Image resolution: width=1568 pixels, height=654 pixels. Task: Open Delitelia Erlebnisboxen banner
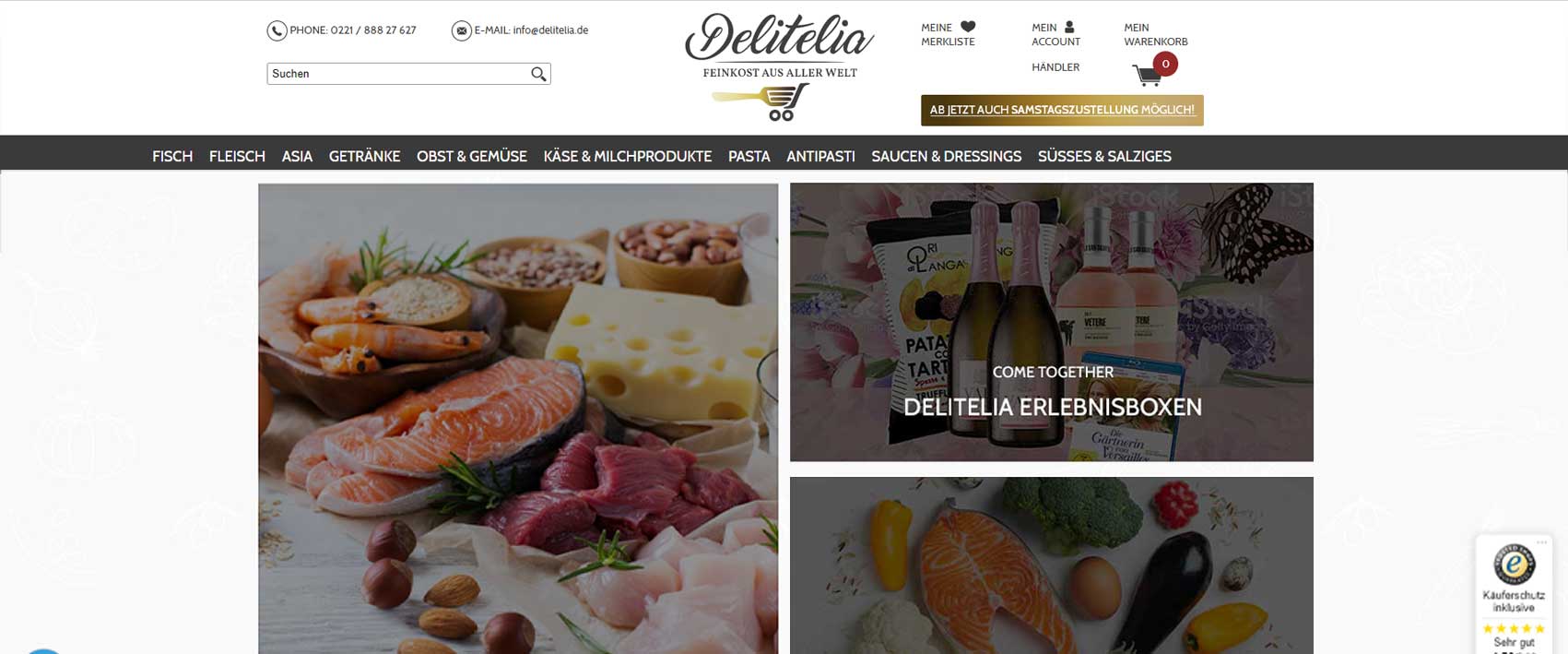(x=1052, y=322)
